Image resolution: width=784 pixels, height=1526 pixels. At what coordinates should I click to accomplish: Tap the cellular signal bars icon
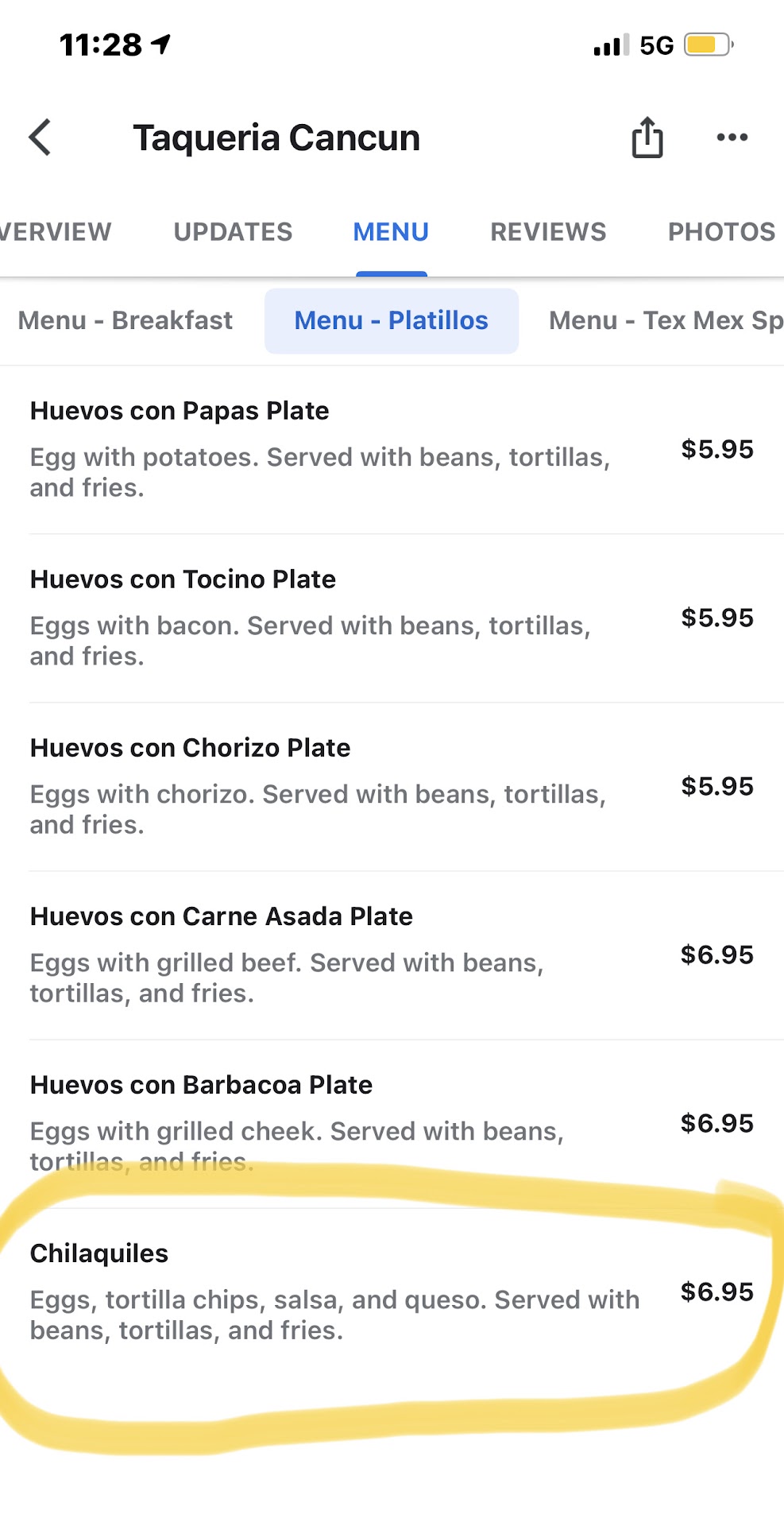(x=610, y=45)
